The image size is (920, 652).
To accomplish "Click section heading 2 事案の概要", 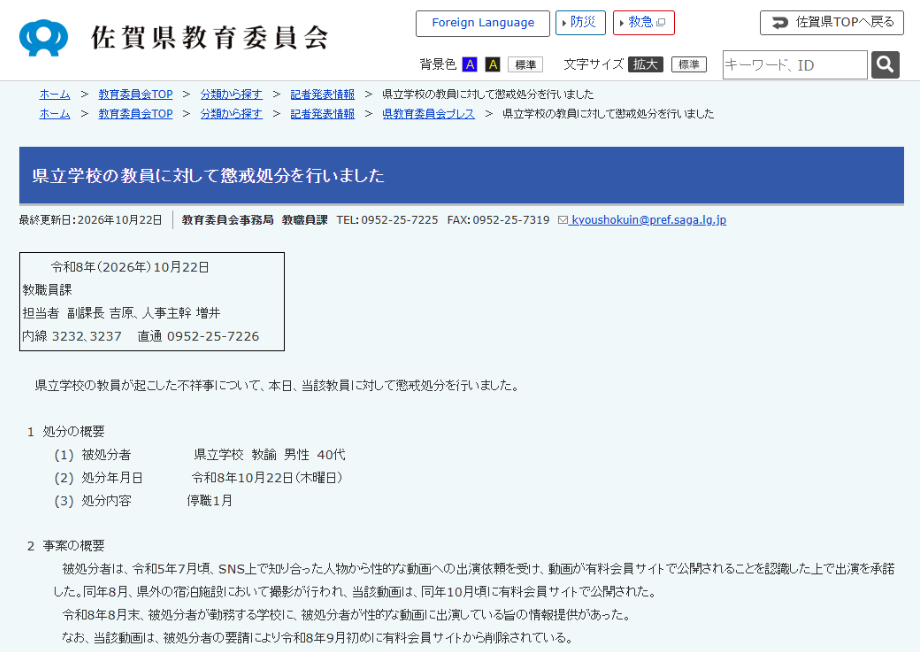I will tap(66, 546).
